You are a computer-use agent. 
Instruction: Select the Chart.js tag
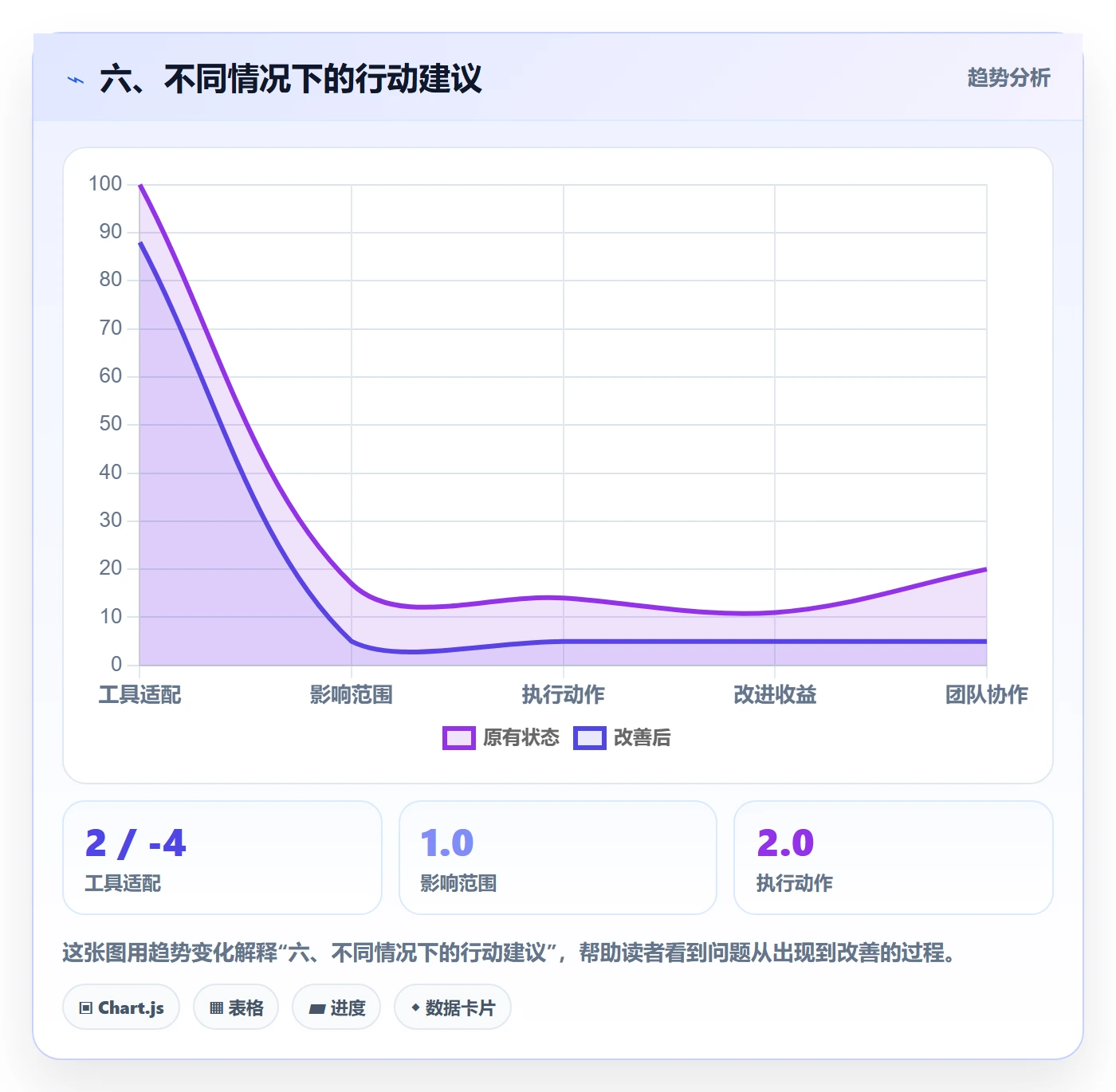coord(121,1008)
